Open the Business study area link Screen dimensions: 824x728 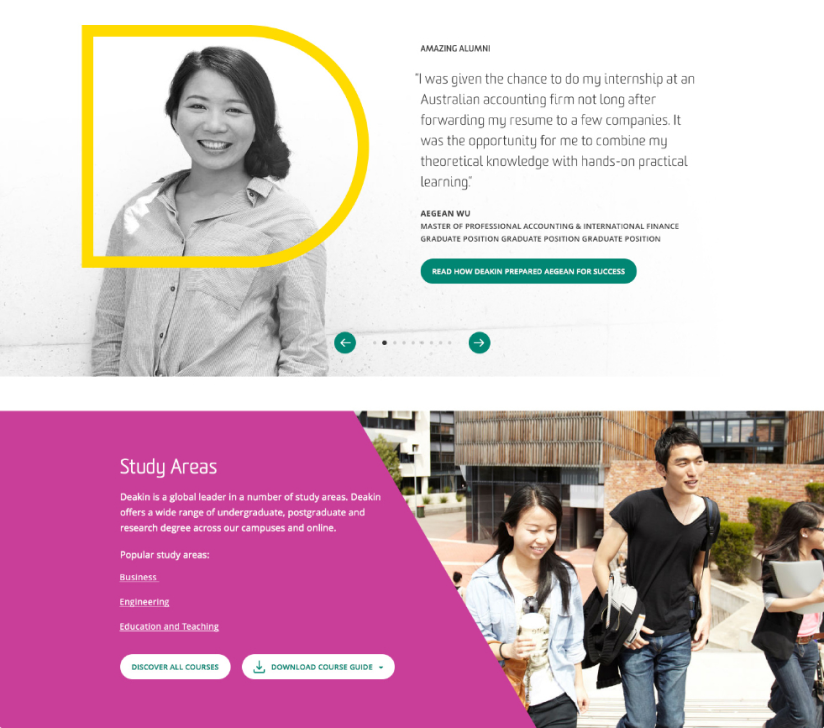(x=139, y=577)
